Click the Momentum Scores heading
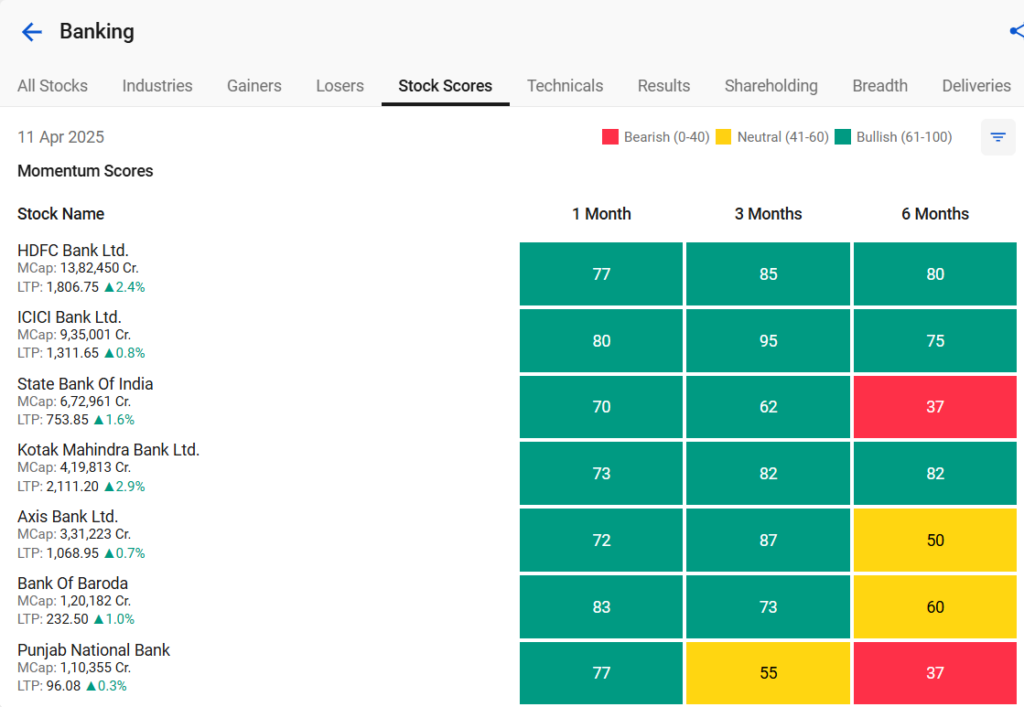This screenshot has height=707, width=1024. (x=85, y=171)
